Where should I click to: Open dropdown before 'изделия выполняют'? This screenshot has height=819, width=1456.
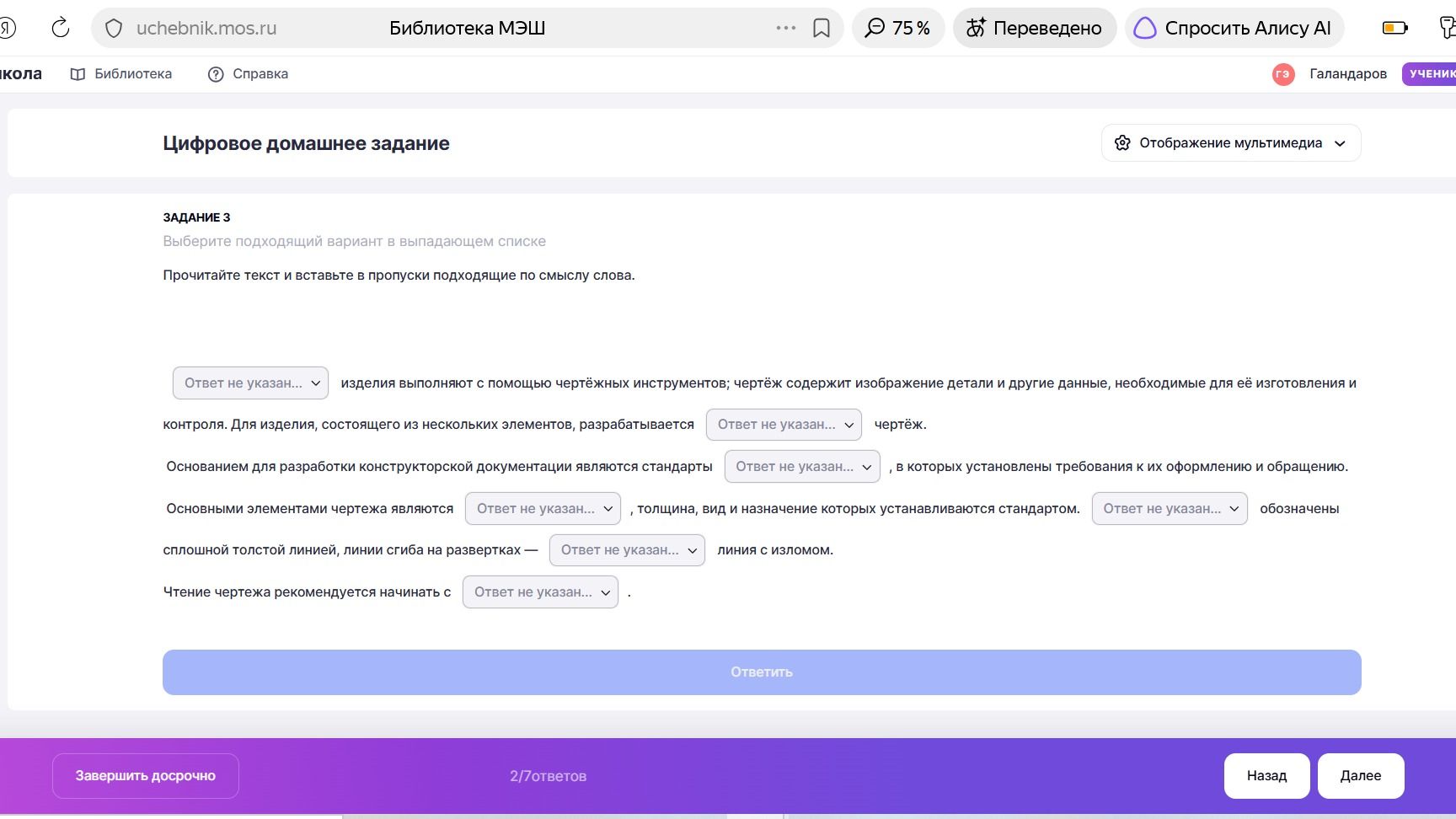tap(250, 383)
